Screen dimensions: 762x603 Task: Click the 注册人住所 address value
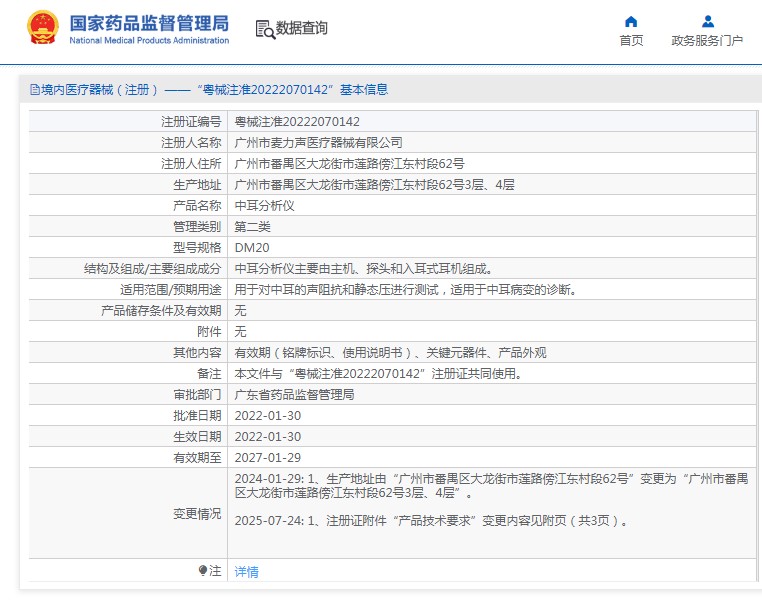(x=349, y=163)
